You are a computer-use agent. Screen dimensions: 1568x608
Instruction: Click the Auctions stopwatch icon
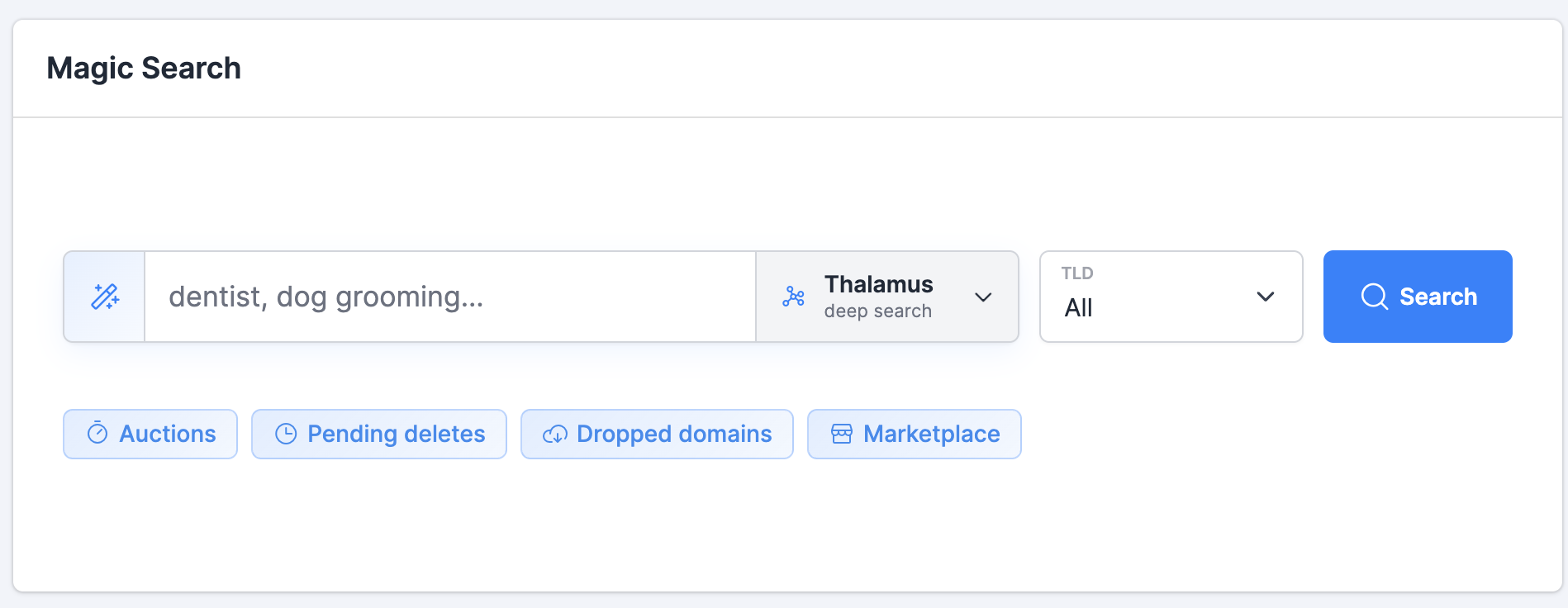[97, 433]
